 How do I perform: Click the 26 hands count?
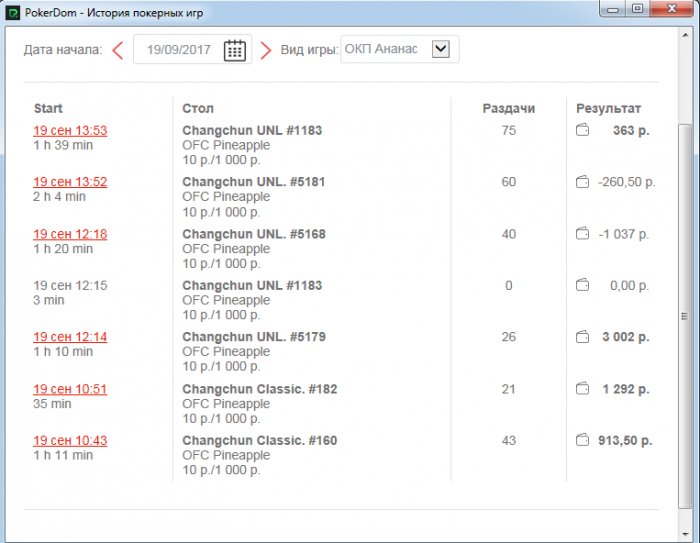[508, 337]
